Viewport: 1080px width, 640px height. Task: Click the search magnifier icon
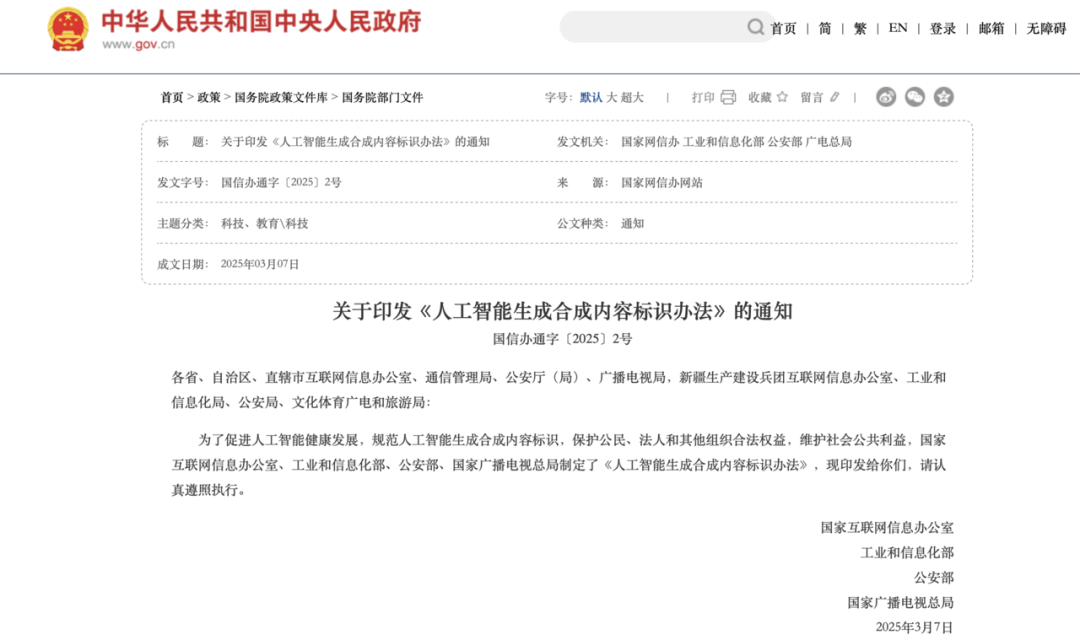(x=756, y=27)
